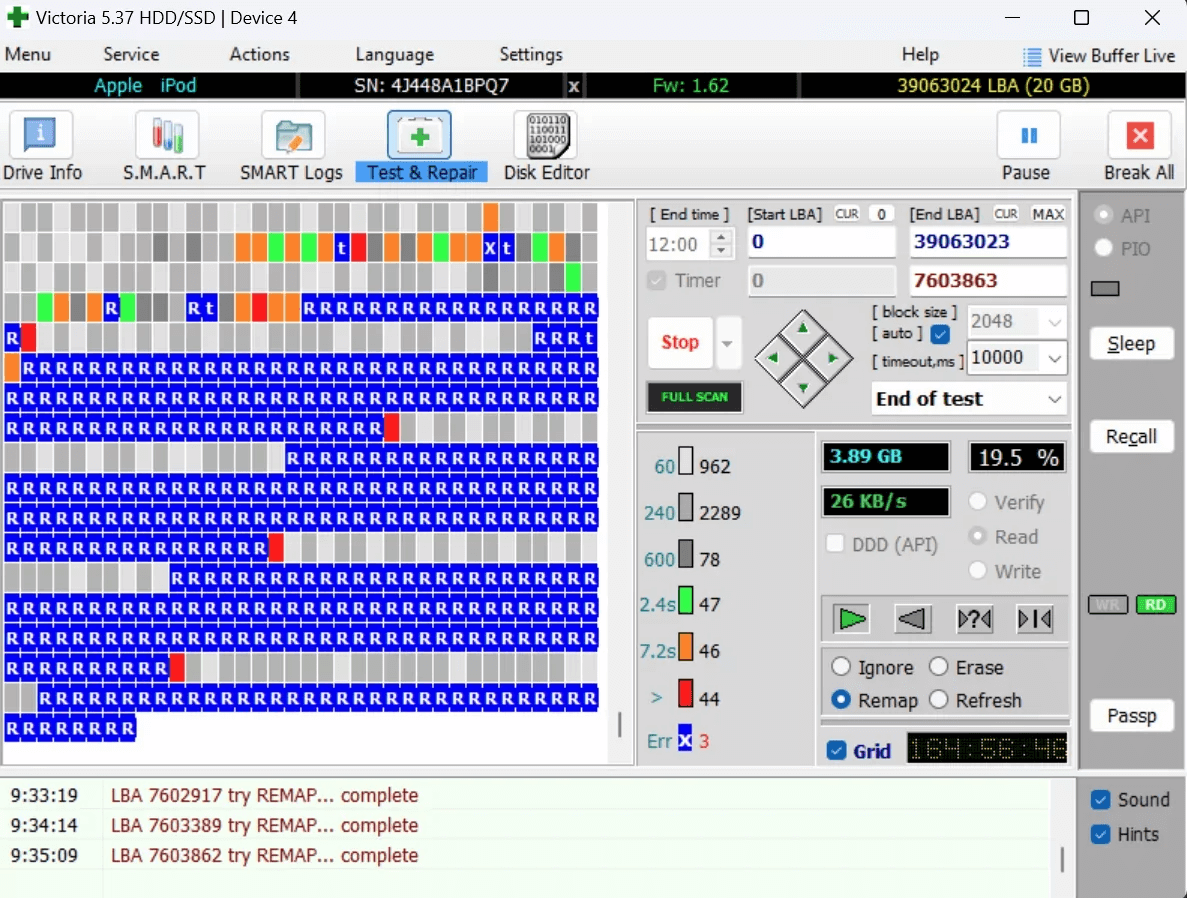Open the Actions menu
This screenshot has width=1187, height=898.
259,55
